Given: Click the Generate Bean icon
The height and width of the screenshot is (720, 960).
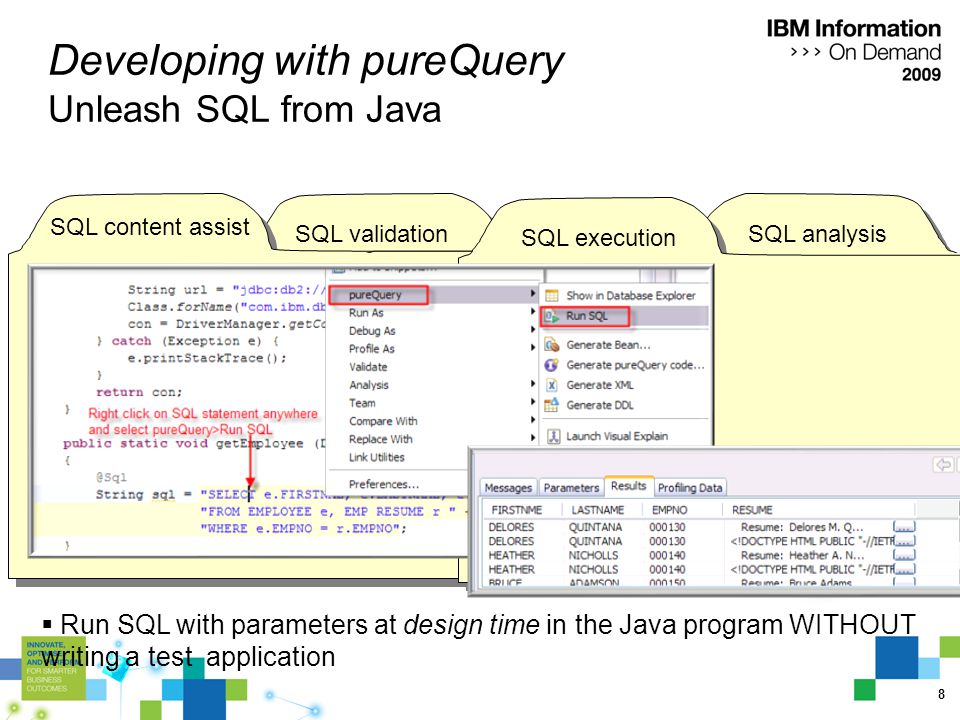Looking at the screenshot, I should click(x=552, y=345).
